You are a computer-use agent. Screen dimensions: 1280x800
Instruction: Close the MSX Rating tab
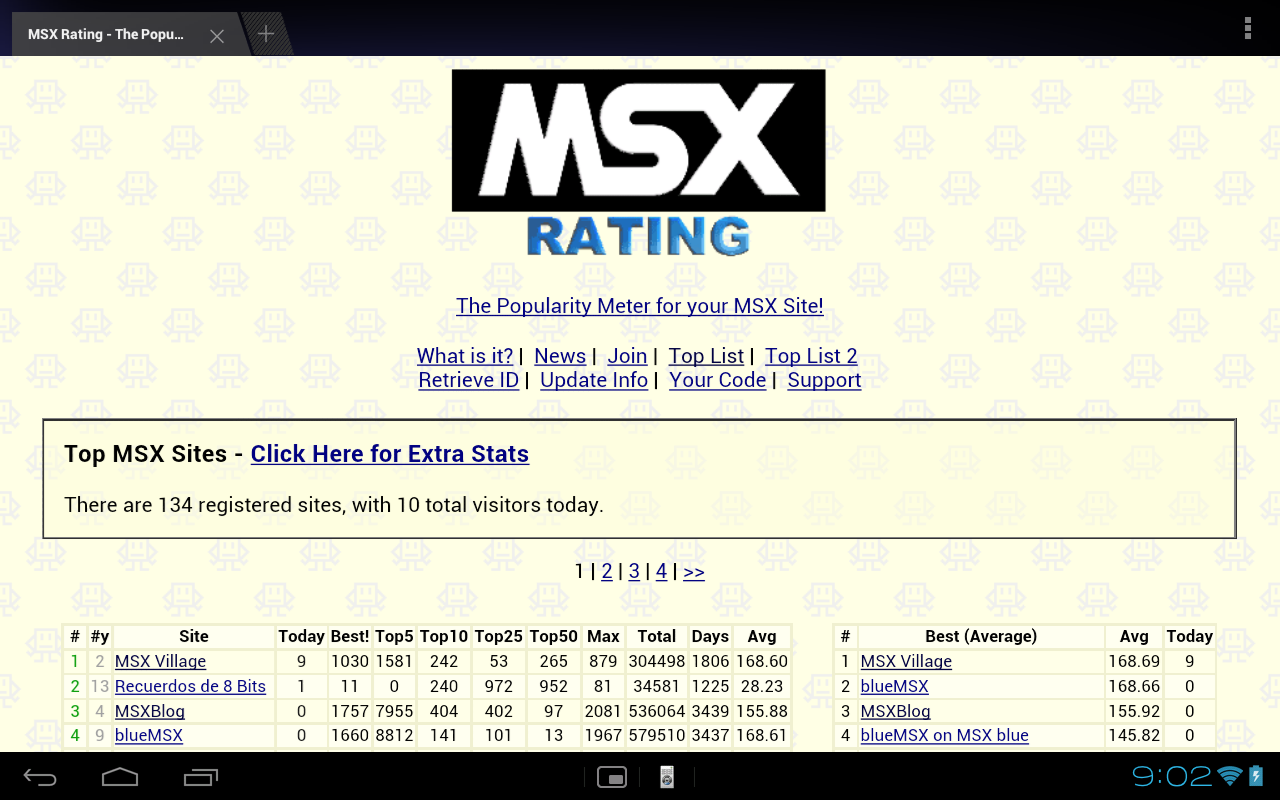[217, 36]
